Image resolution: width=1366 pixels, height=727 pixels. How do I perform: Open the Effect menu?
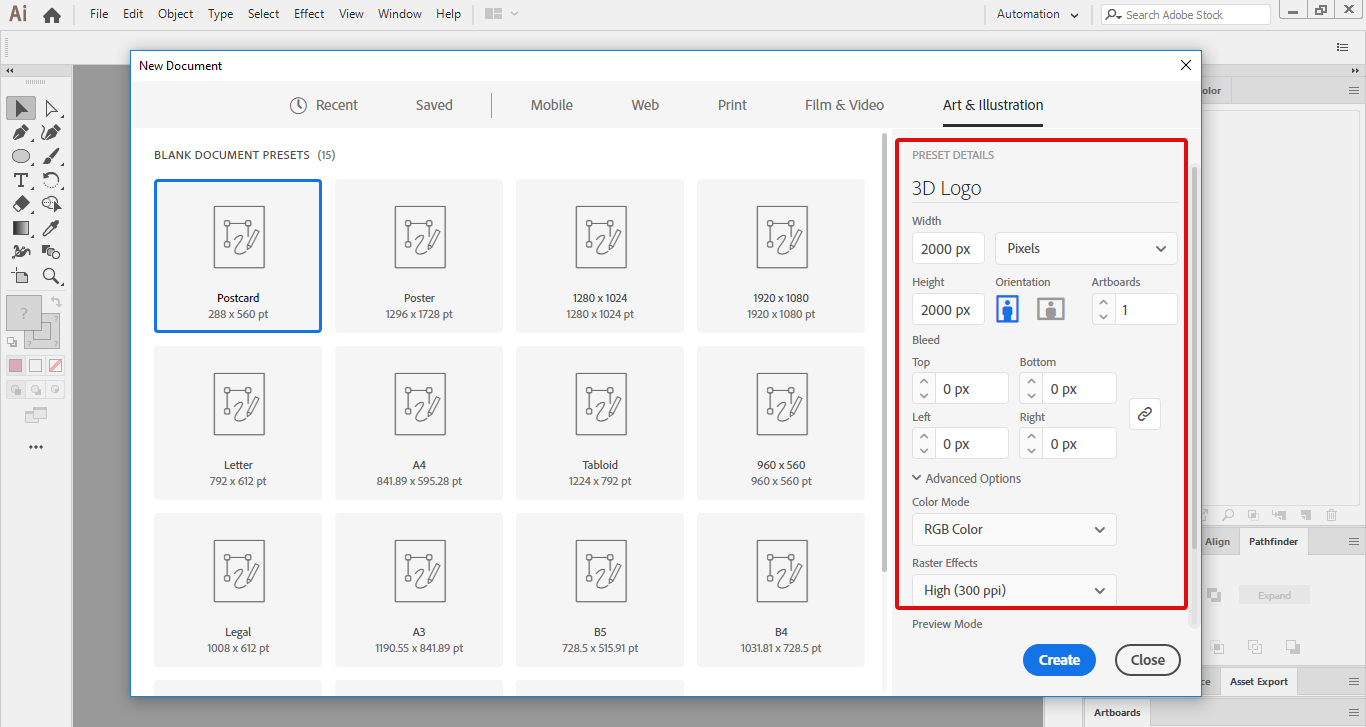(309, 14)
